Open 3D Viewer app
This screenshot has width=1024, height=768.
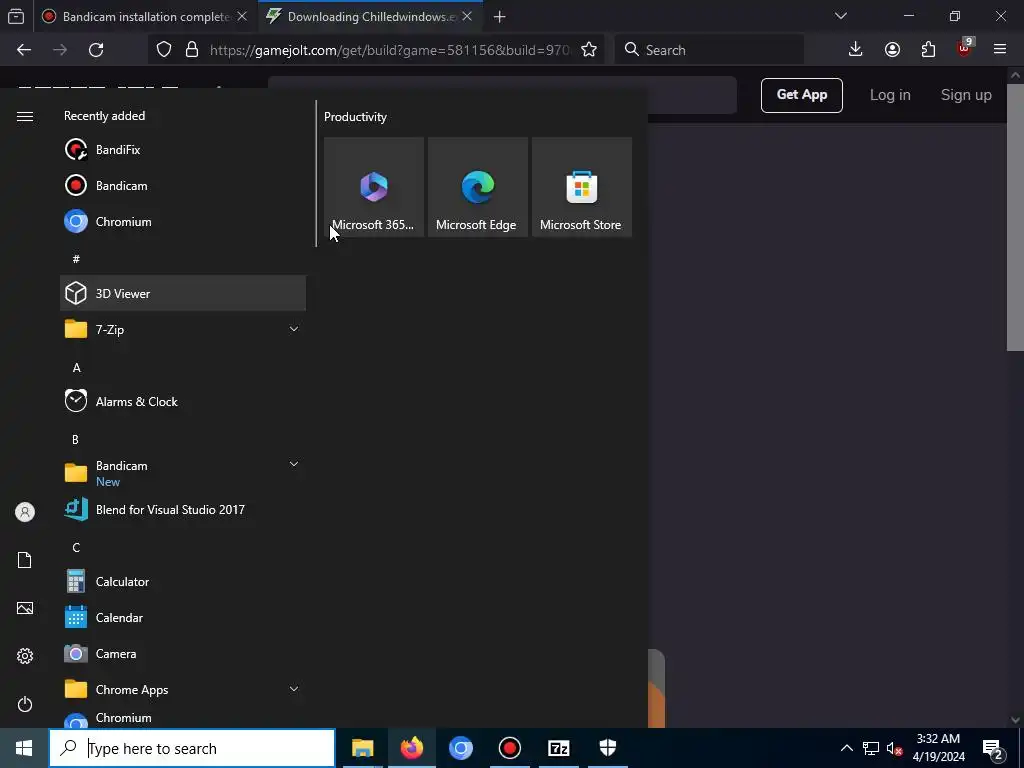click(x=183, y=293)
